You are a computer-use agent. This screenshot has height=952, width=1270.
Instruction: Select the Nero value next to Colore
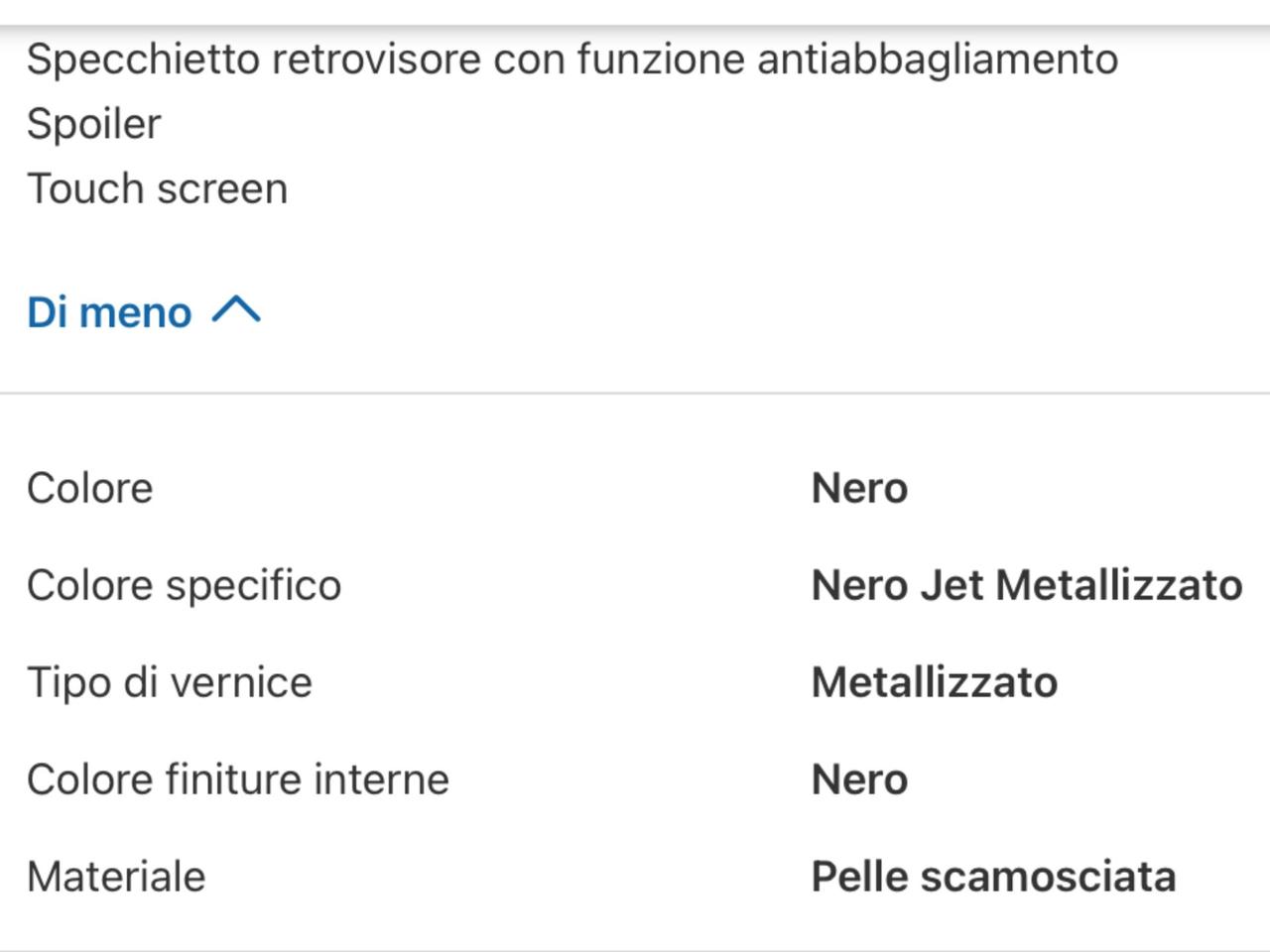pyautogui.click(x=859, y=488)
